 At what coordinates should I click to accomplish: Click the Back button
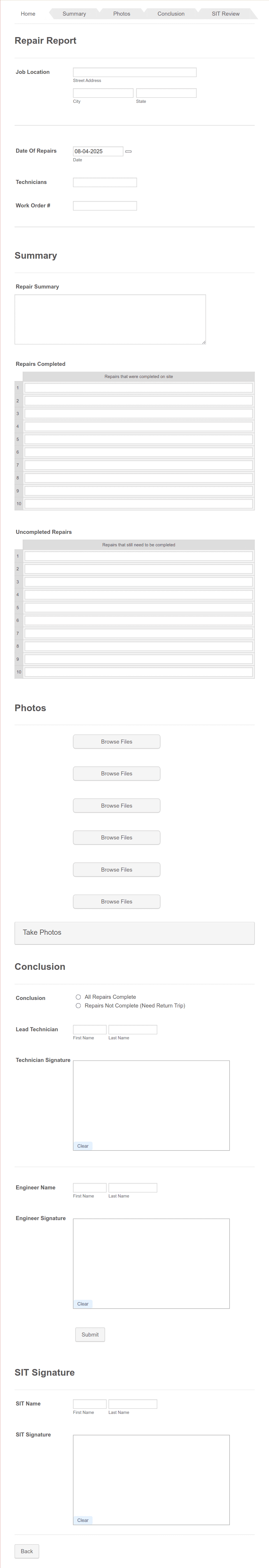(x=27, y=1551)
